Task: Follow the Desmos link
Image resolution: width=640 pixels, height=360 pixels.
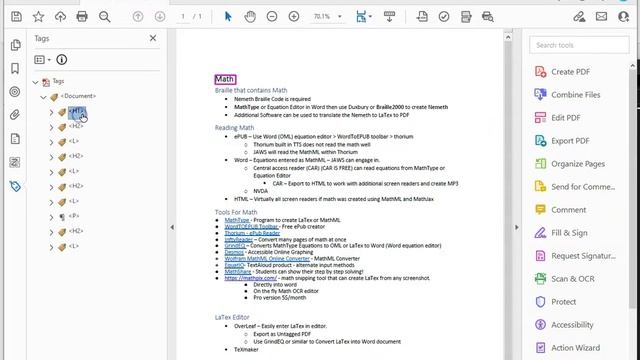Action: click(x=234, y=252)
